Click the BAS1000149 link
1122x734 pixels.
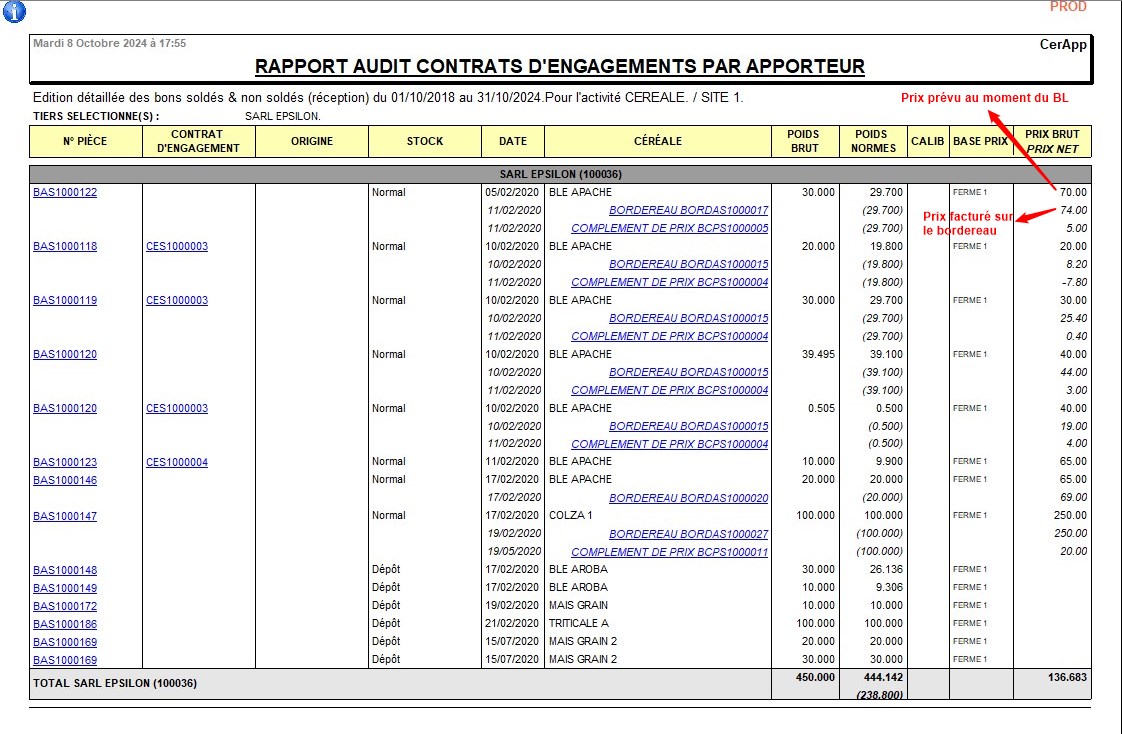pyautogui.click(x=65, y=589)
